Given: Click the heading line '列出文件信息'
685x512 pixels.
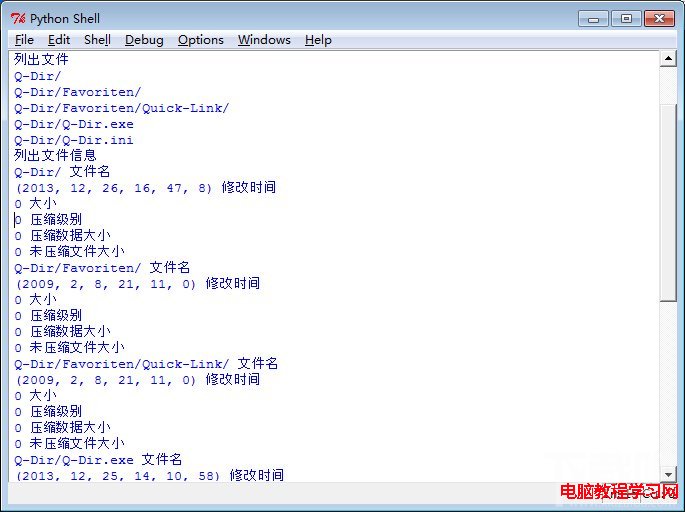Looking at the screenshot, I should (55, 155).
